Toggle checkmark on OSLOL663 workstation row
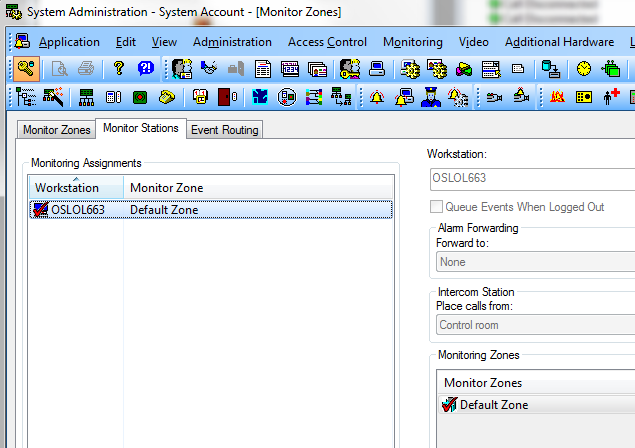Image resolution: width=635 pixels, height=448 pixels. click(40, 210)
